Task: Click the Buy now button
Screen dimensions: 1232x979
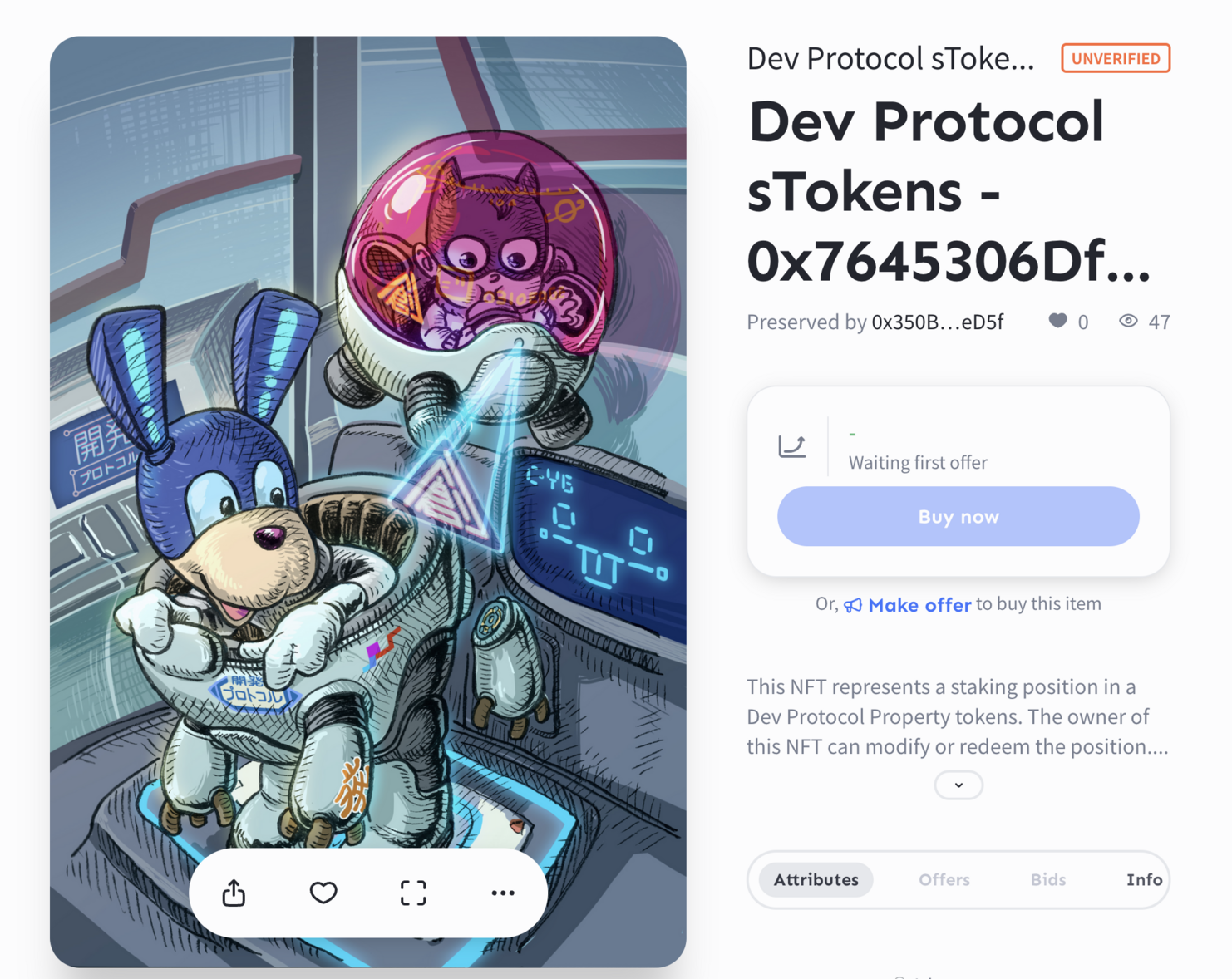Action: pyautogui.click(x=958, y=516)
